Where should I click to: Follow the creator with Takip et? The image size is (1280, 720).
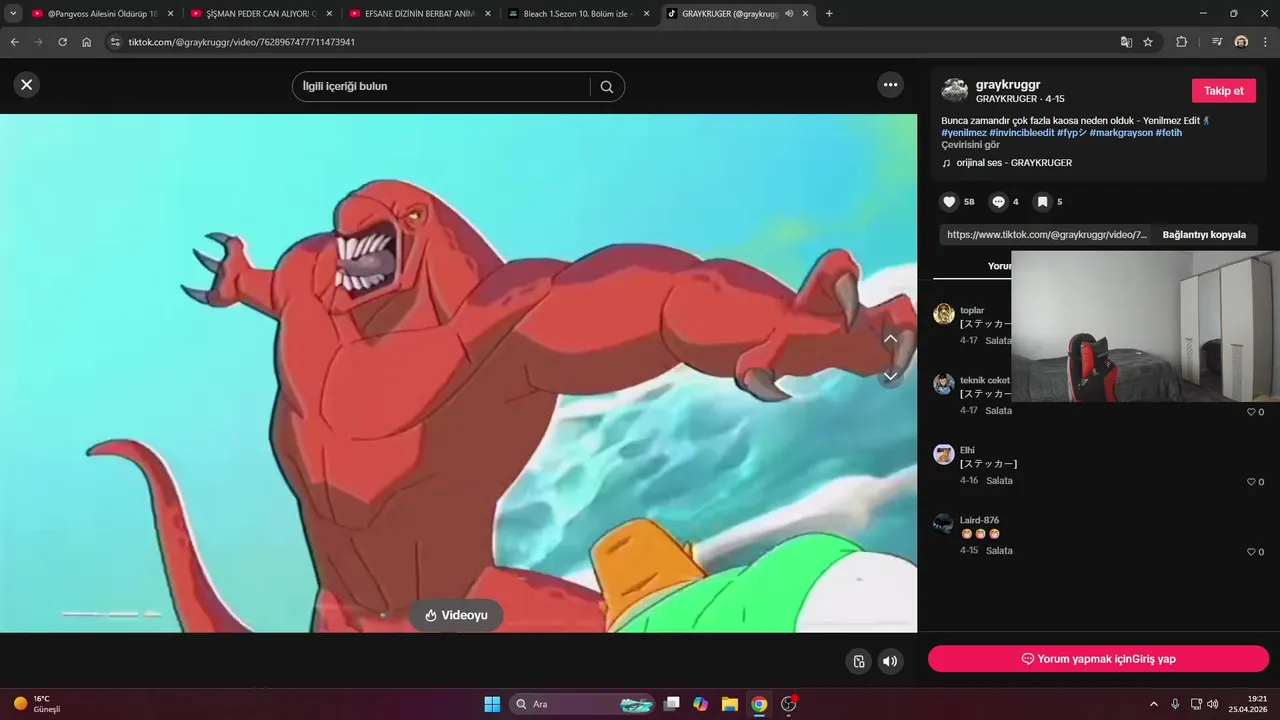tap(1223, 91)
